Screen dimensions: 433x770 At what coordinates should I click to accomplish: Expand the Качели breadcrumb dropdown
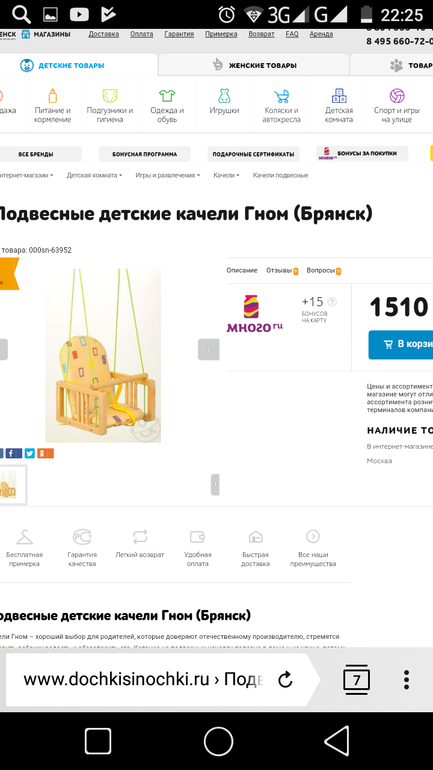226,175
